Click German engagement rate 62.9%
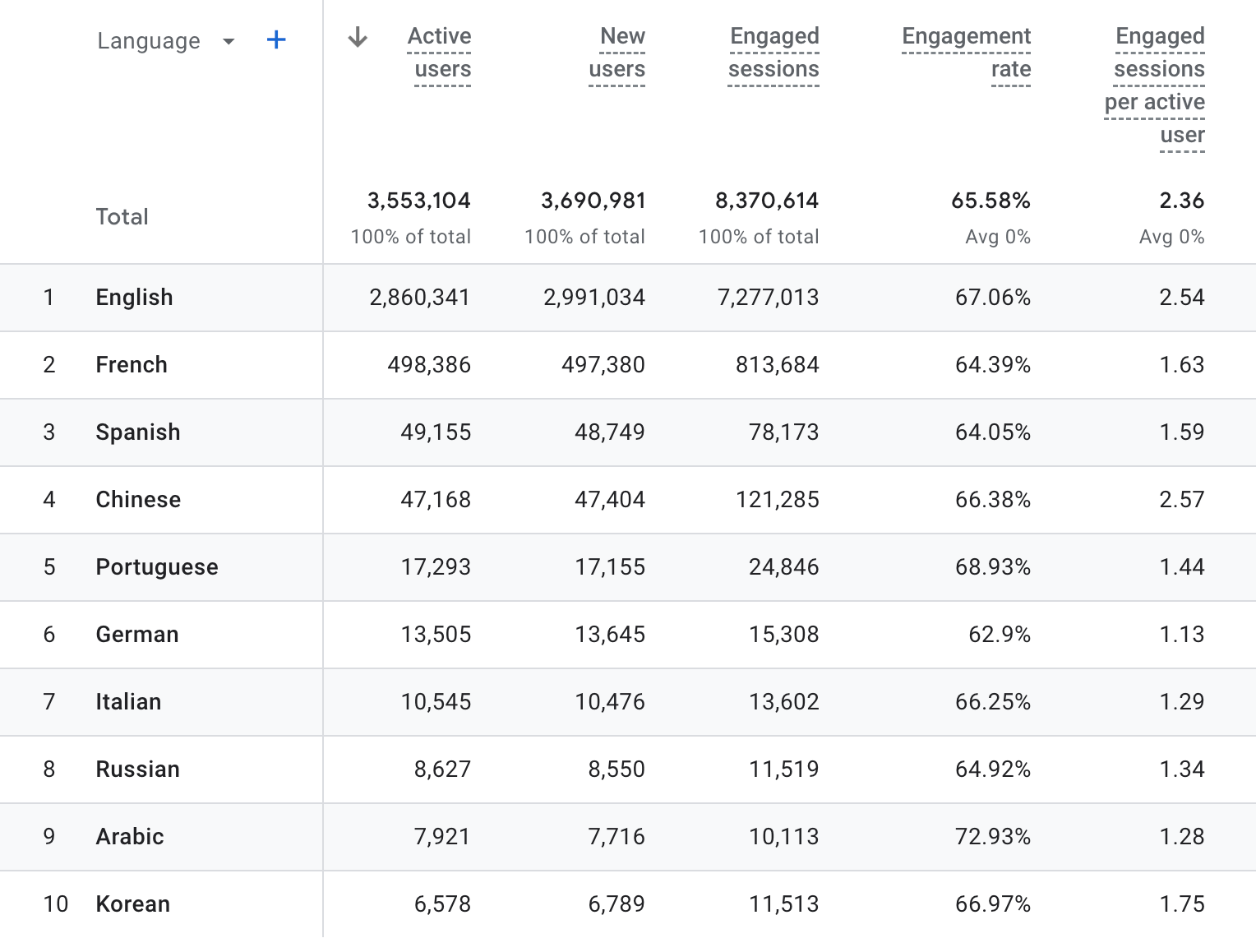 tap(1000, 635)
